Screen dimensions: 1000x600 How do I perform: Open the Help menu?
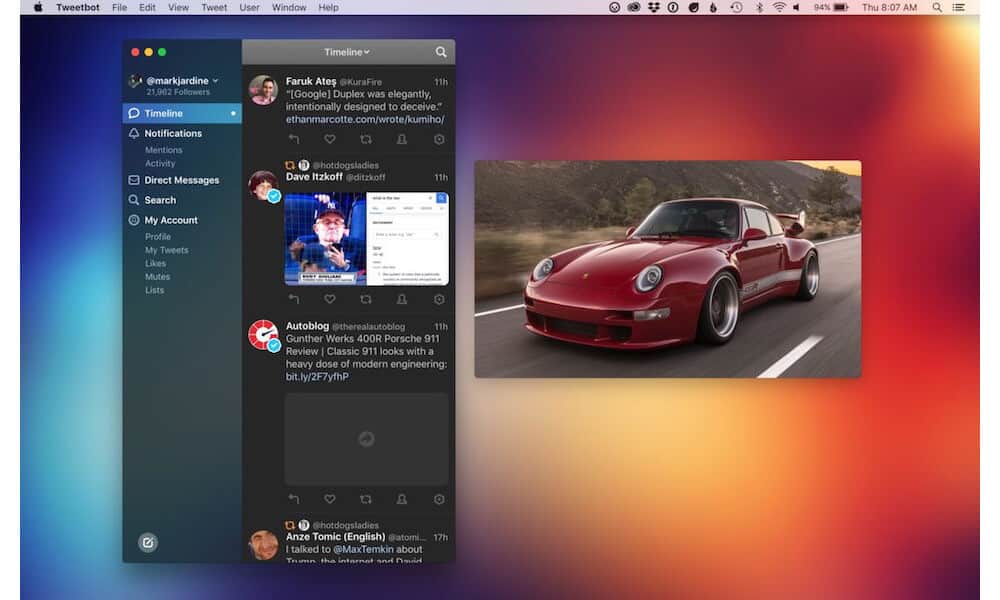tap(328, 8)
